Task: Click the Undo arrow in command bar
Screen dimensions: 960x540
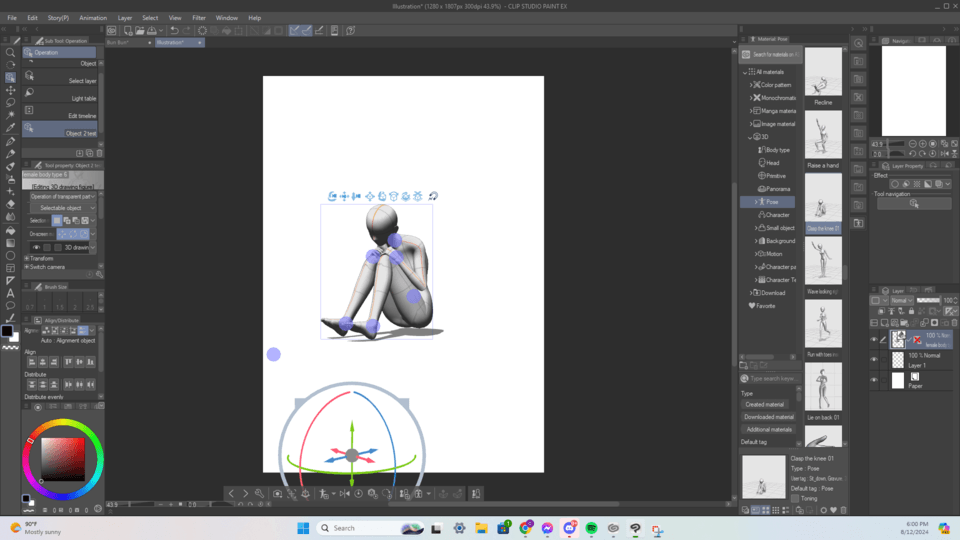Action: click(174, 30)
